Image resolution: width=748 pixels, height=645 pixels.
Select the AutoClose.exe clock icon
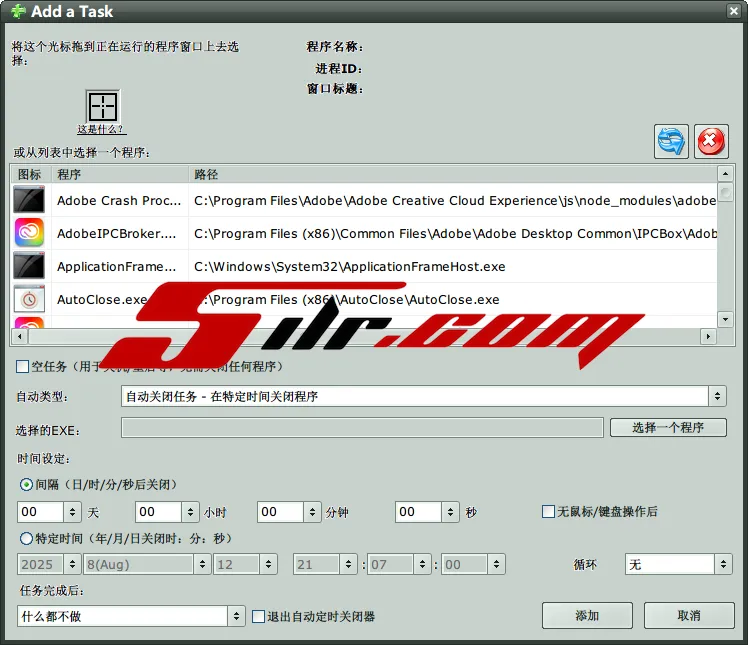29,299
